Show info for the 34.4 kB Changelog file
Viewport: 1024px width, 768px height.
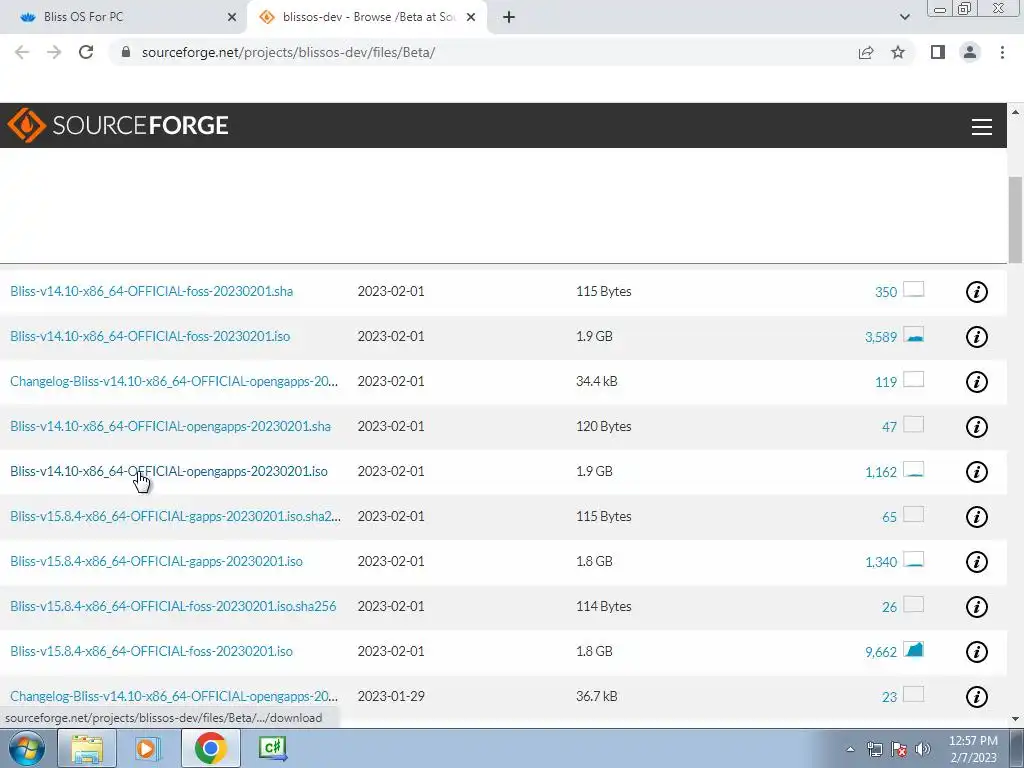[x=976, y=382]
